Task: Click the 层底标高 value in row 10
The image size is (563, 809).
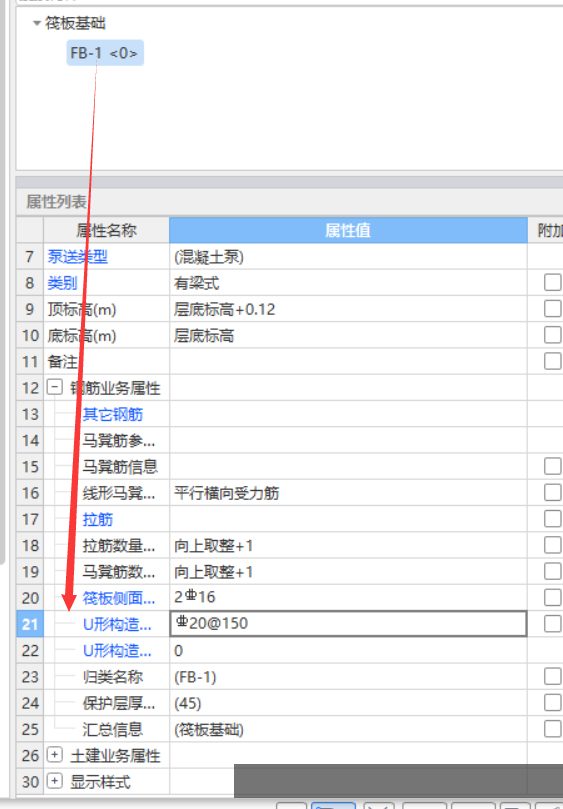Action: [x=348, y=335]
